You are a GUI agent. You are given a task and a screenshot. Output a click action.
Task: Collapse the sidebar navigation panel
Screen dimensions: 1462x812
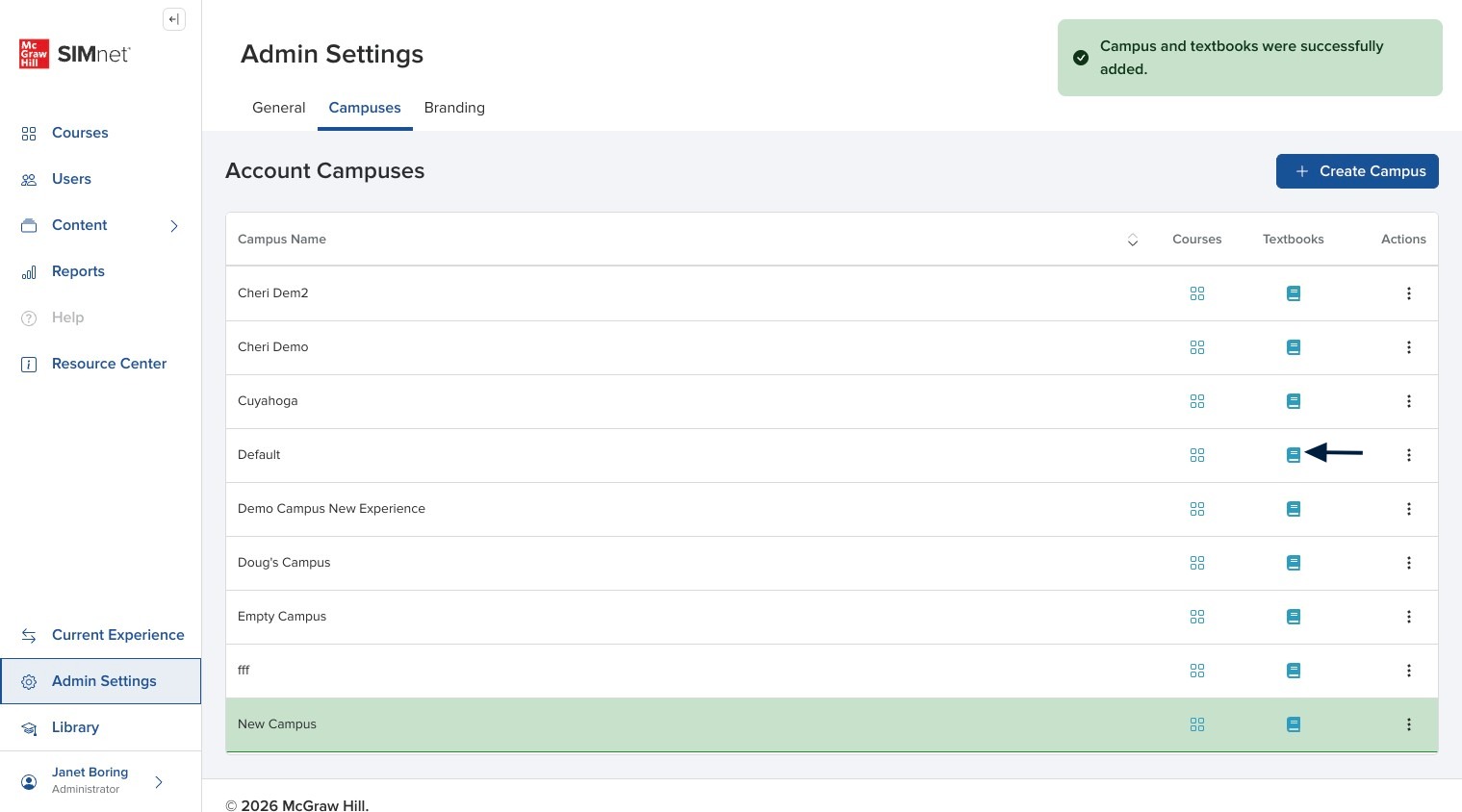pyautogui.click(x=174, y=19)
